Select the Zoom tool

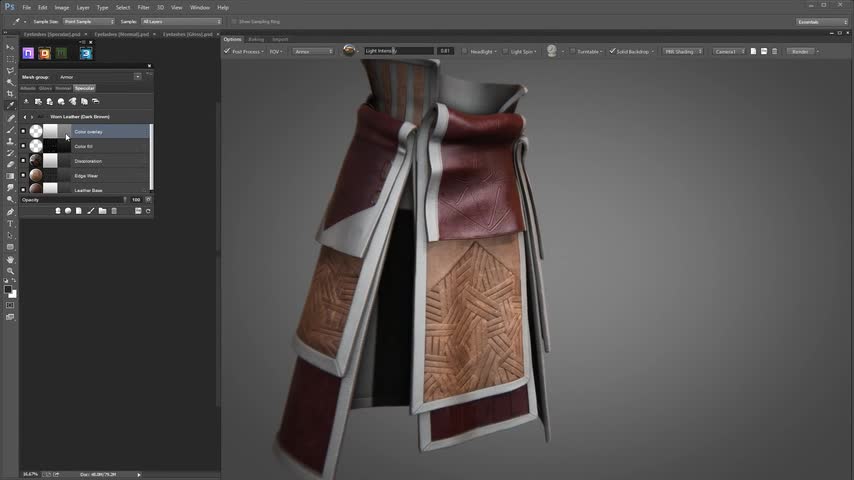(x=10, y=271)
